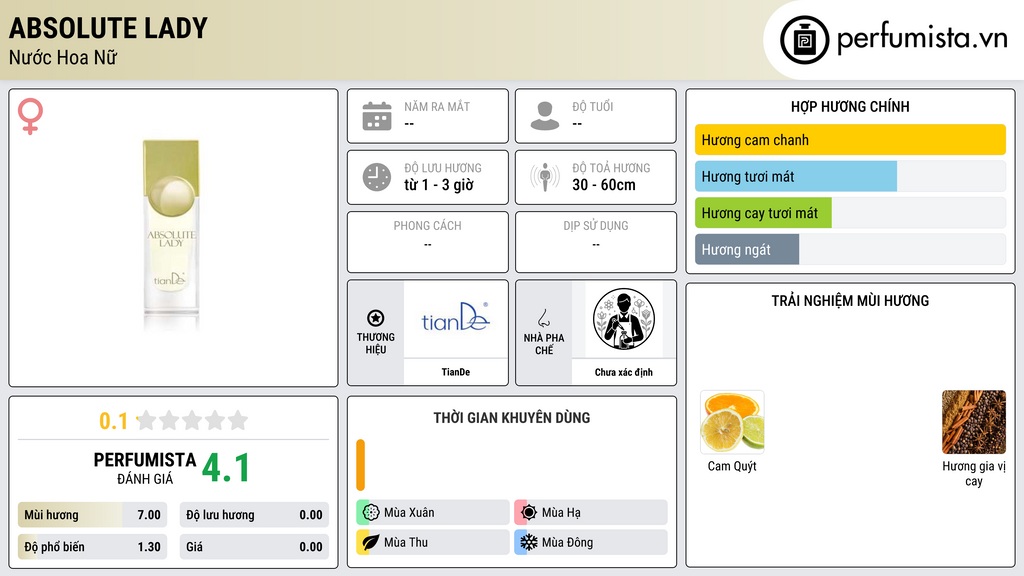1024x576 pixels.
Task: Click the perfumista.vn bottle logo icon
Action: click(x=804, y=40)
